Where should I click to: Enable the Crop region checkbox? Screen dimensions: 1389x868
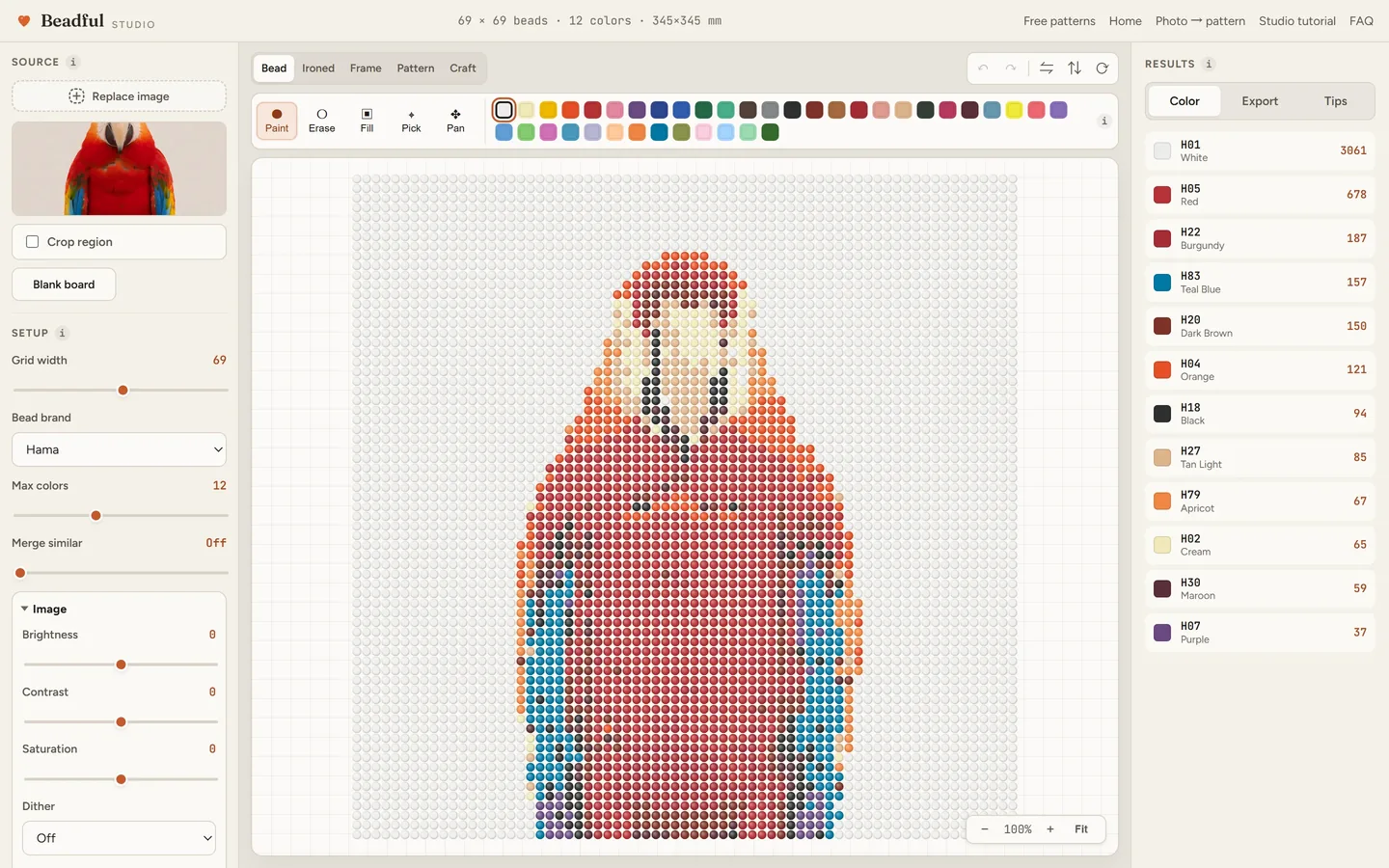(33, 242)
